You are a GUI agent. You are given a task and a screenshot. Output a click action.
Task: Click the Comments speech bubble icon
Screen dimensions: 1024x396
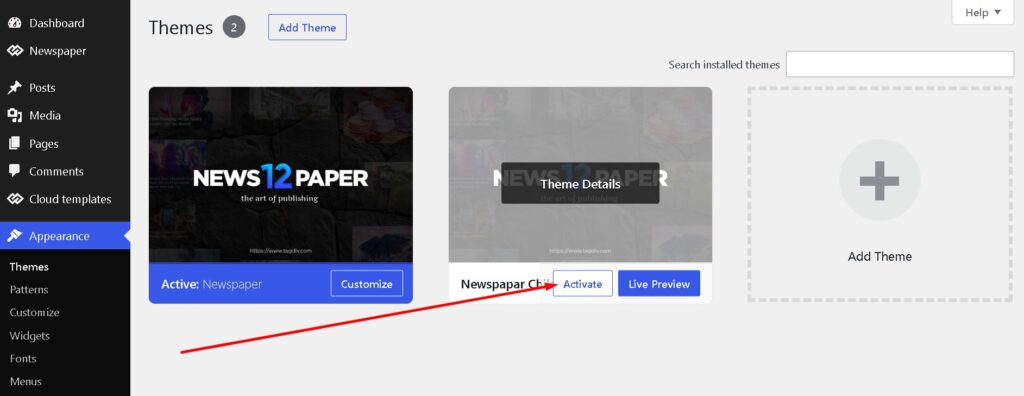pos(14,171)
